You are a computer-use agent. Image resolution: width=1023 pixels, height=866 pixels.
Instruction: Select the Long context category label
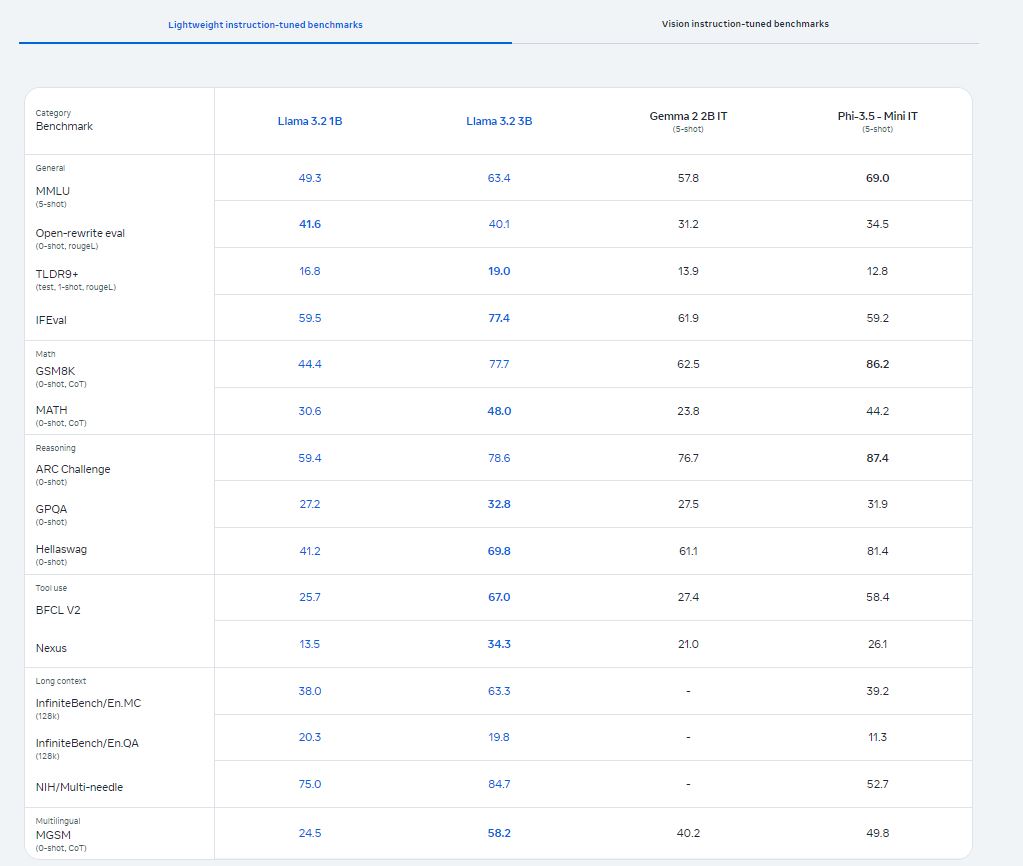coord(61,681)
